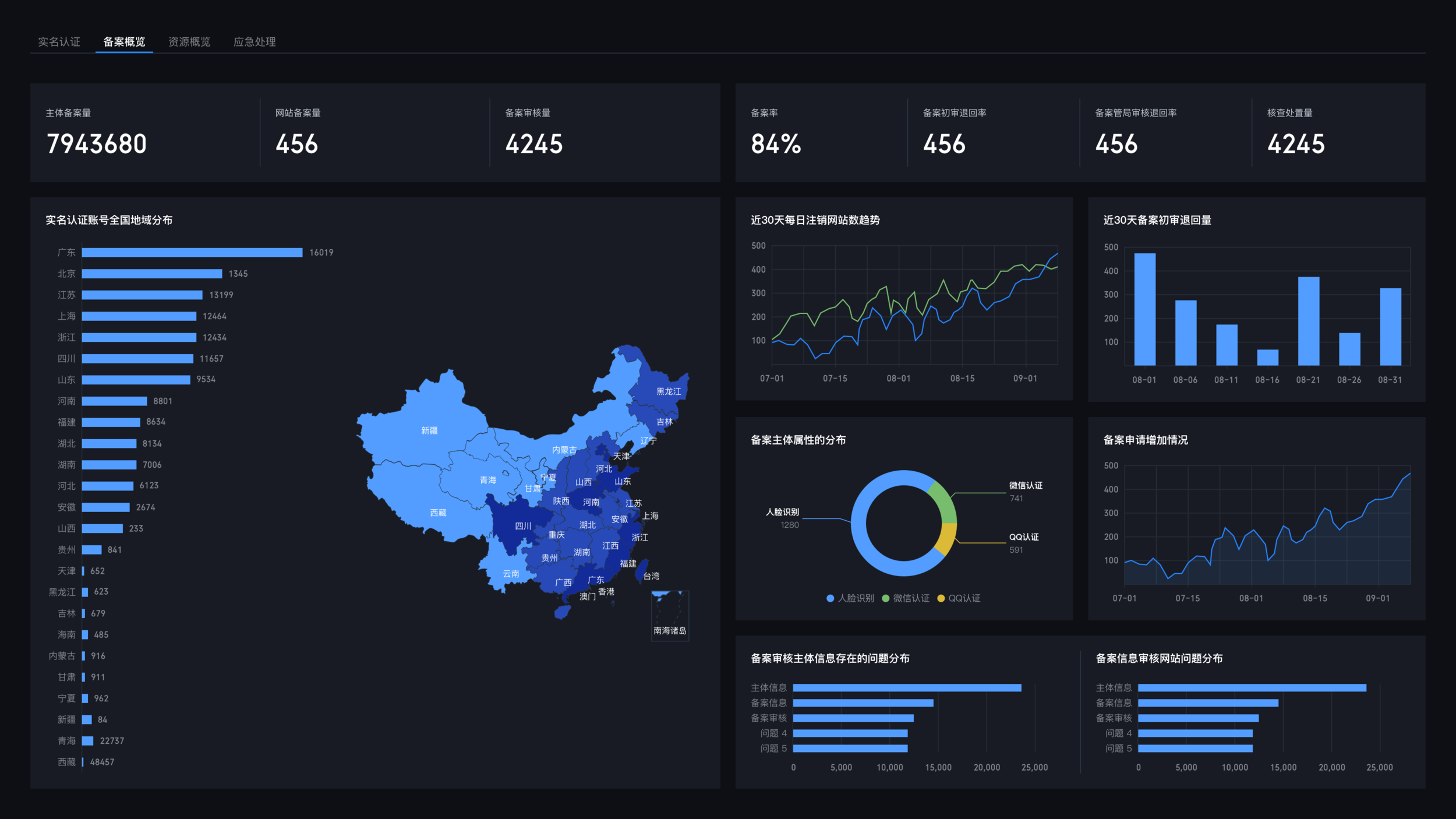
Task: Go to the 应急处理 tab
Action: (x=255, y=42)
